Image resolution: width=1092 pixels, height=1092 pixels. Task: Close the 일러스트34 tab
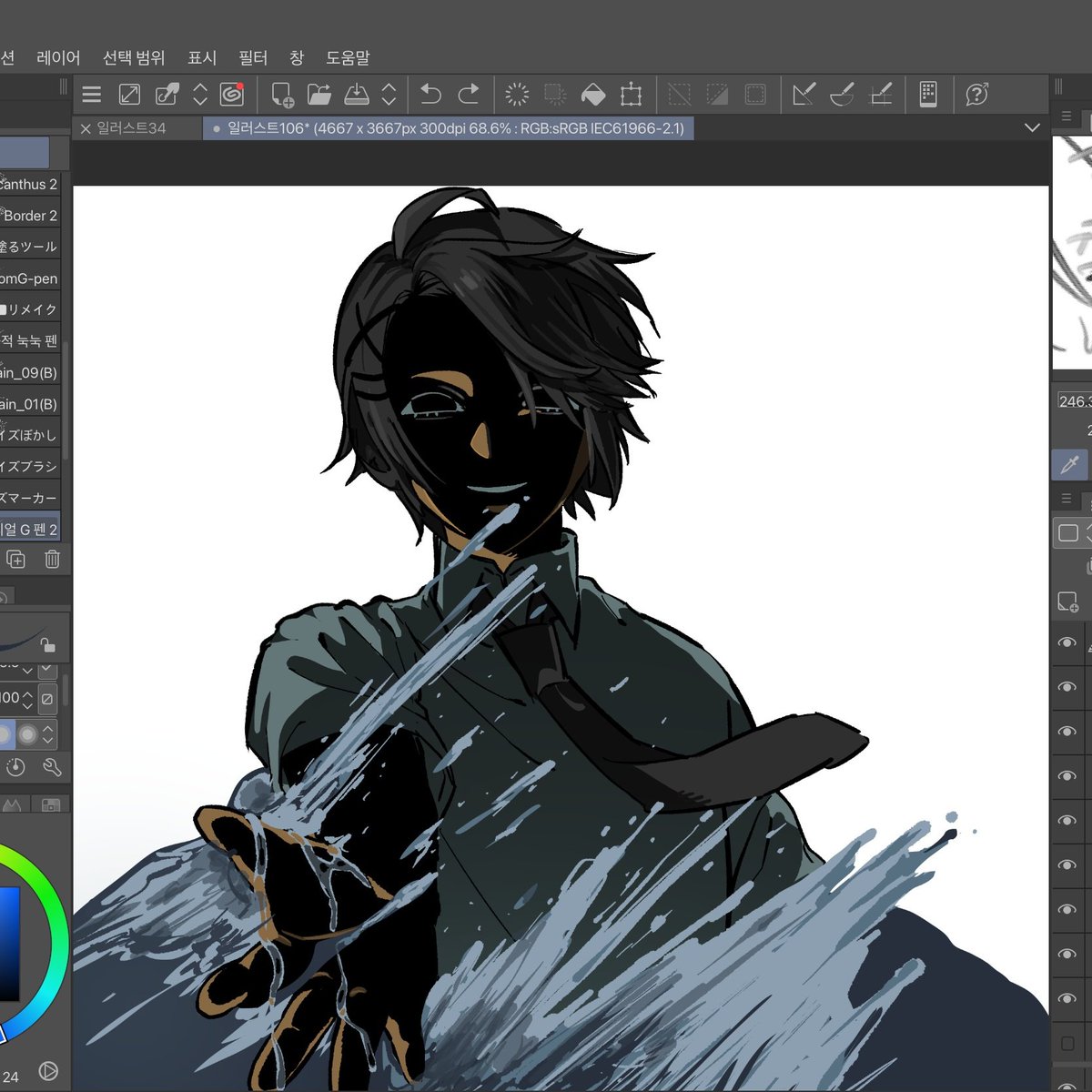pos(86,129)
